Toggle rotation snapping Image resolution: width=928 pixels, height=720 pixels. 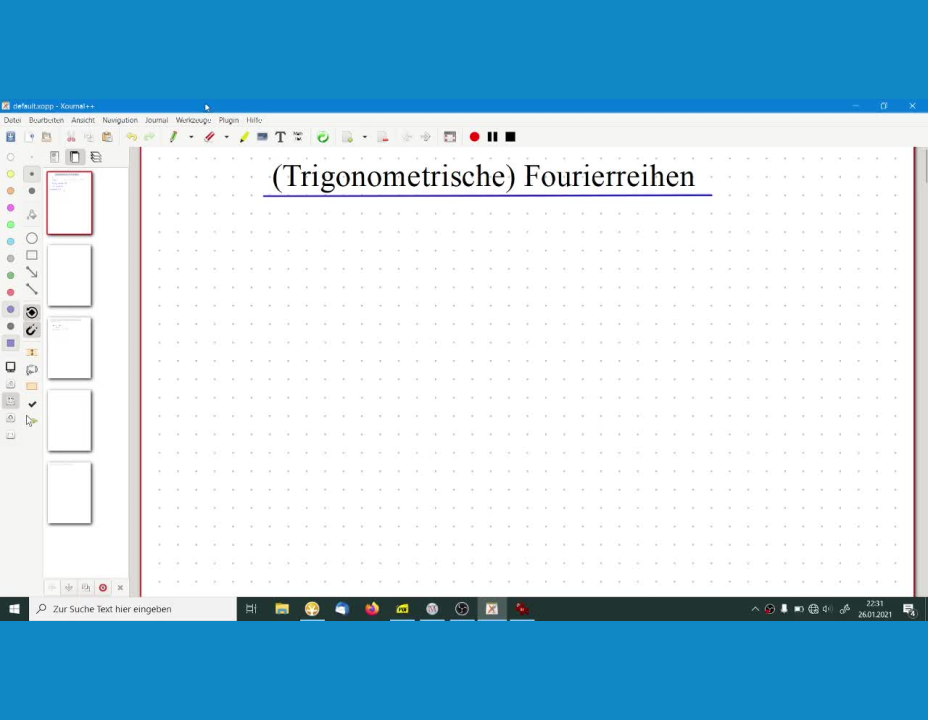coord(32,312)
